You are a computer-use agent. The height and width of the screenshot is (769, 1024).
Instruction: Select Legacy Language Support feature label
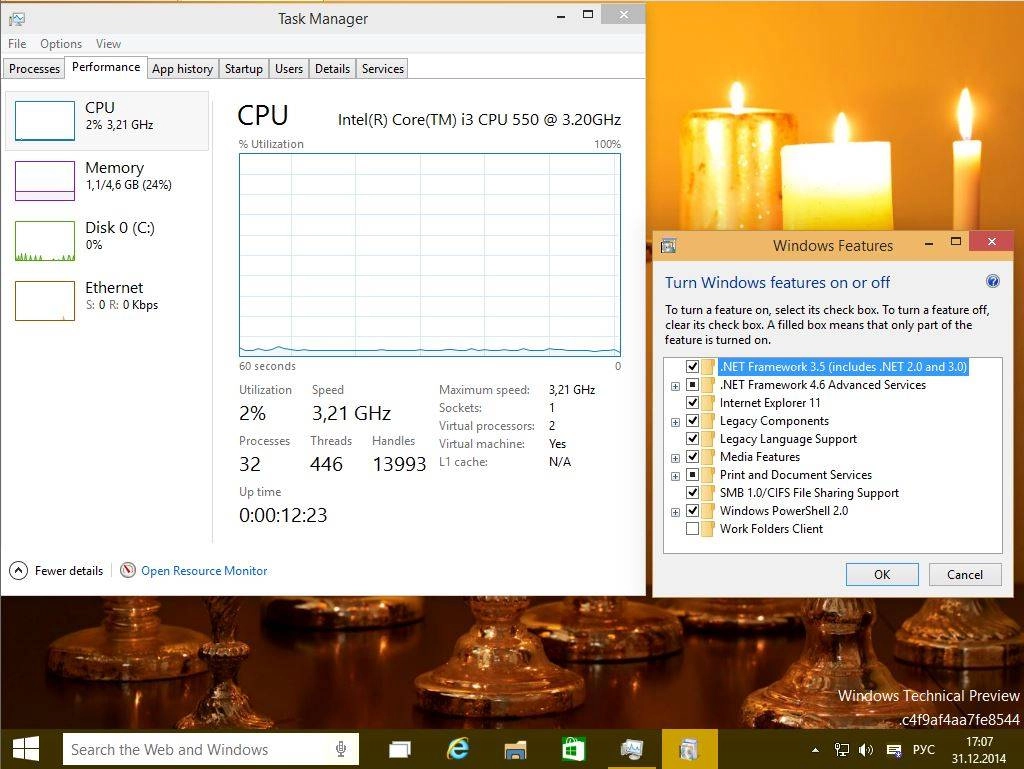[788, 439]
